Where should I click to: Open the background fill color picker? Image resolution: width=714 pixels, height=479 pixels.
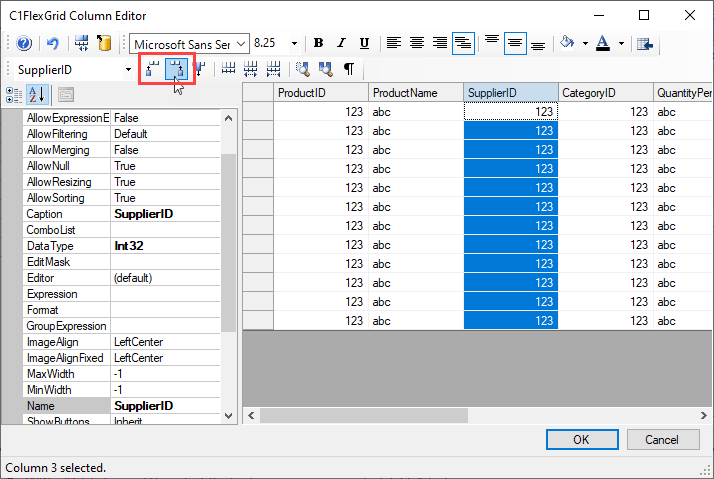click(x=568, y=44)
